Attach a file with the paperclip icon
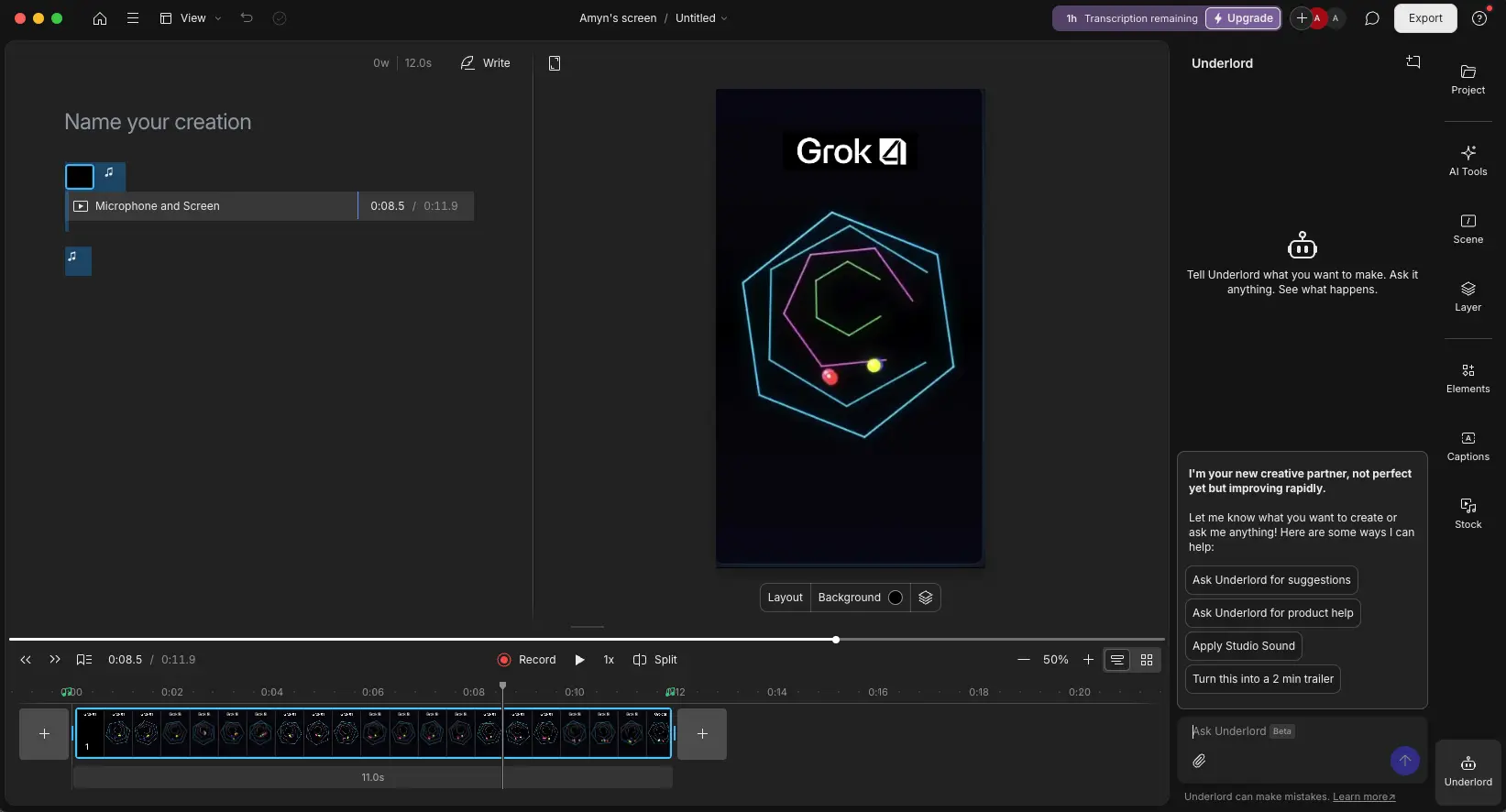The image size is (1506, 812). 1199,761
